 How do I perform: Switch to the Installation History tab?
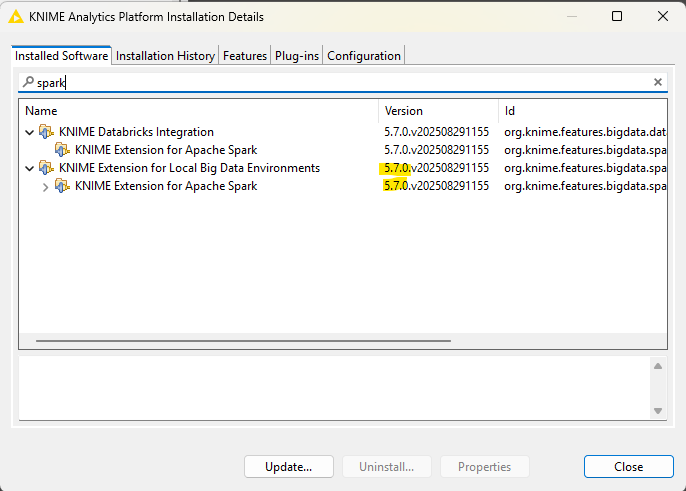pyautogui.click(x=165, y=56)
